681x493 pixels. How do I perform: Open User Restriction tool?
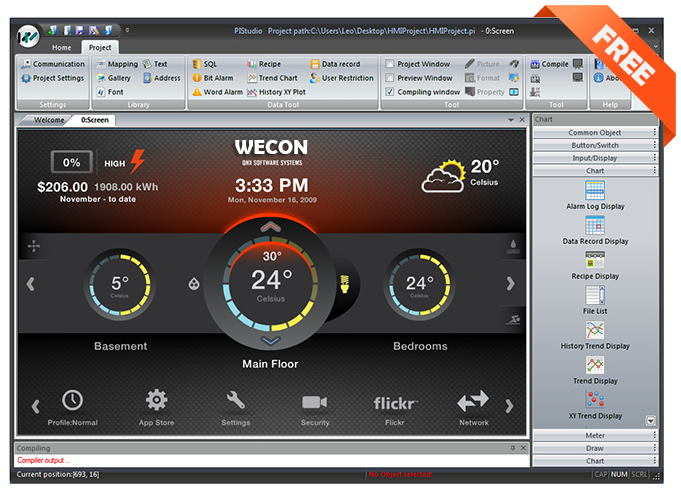coord(342,78)
